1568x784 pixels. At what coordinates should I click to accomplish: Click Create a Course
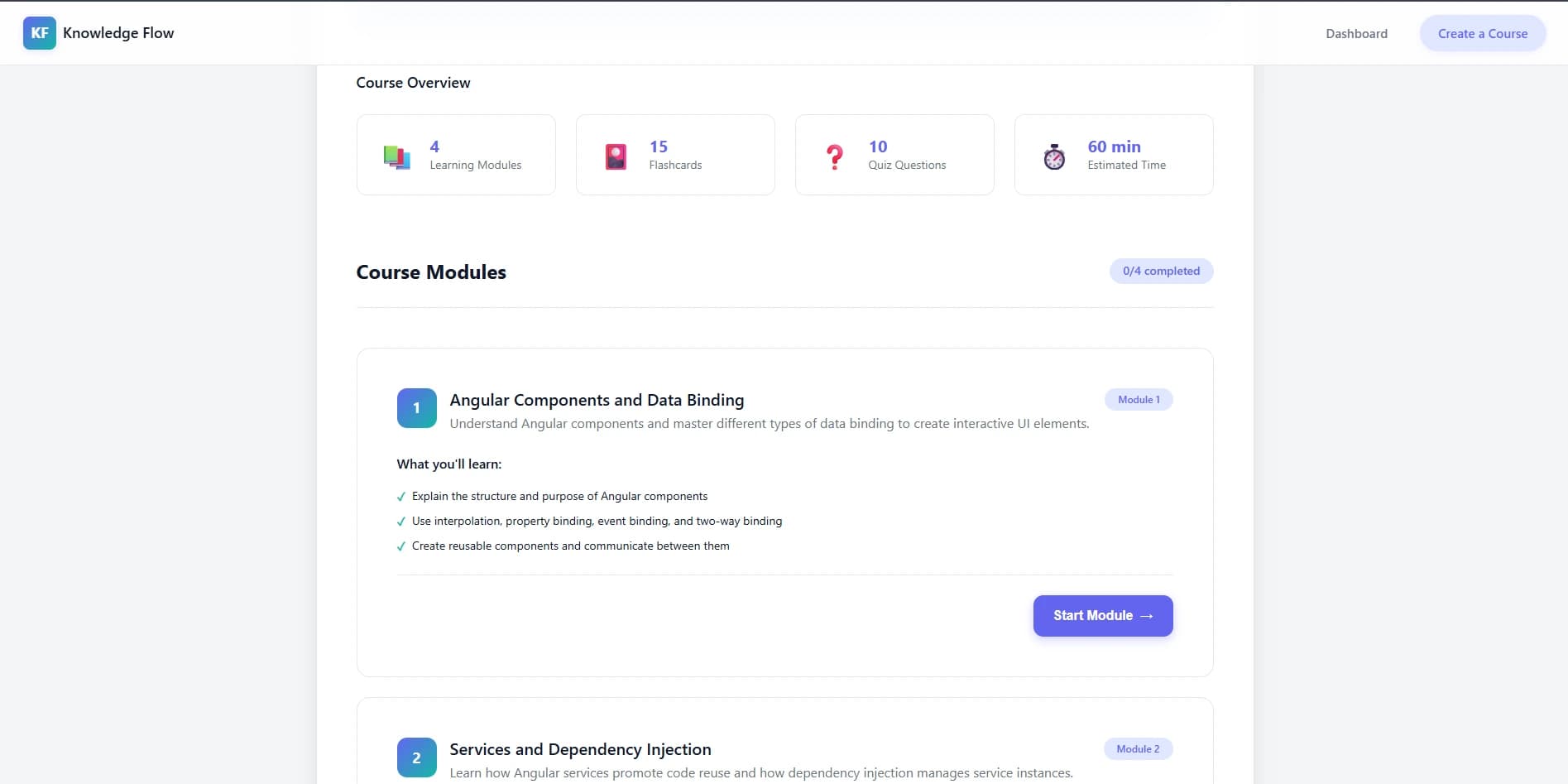(1482, 33)
